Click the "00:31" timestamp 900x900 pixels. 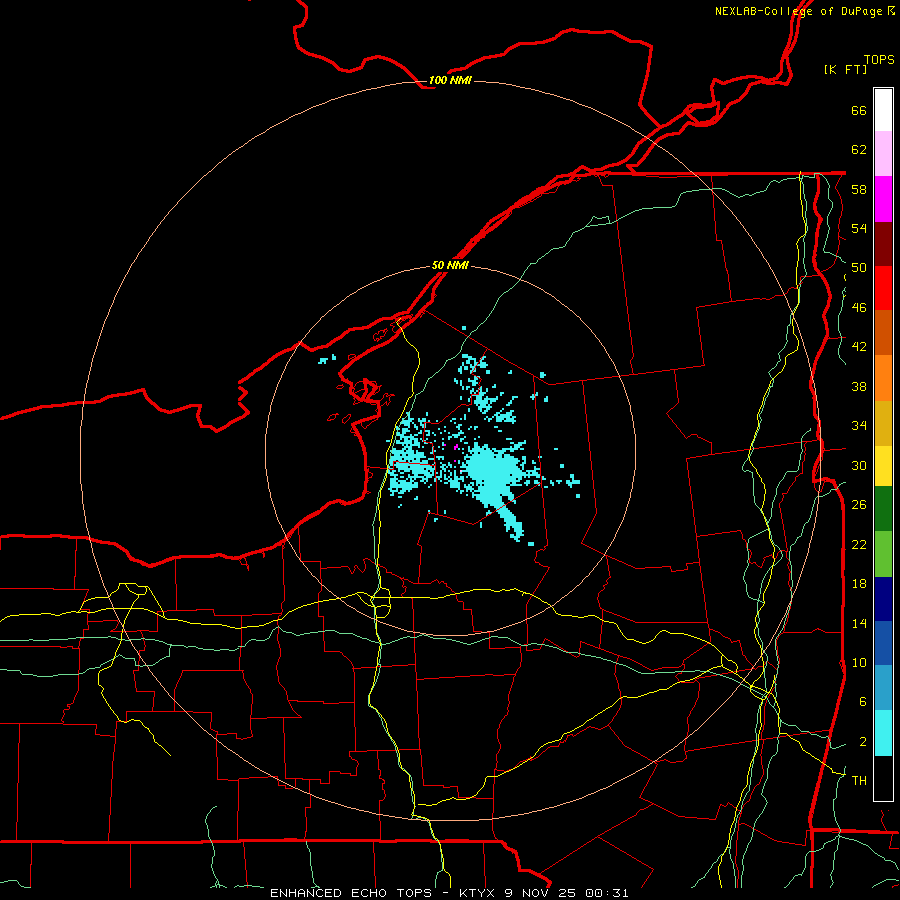pyautogui.click(x=607, y=893)
